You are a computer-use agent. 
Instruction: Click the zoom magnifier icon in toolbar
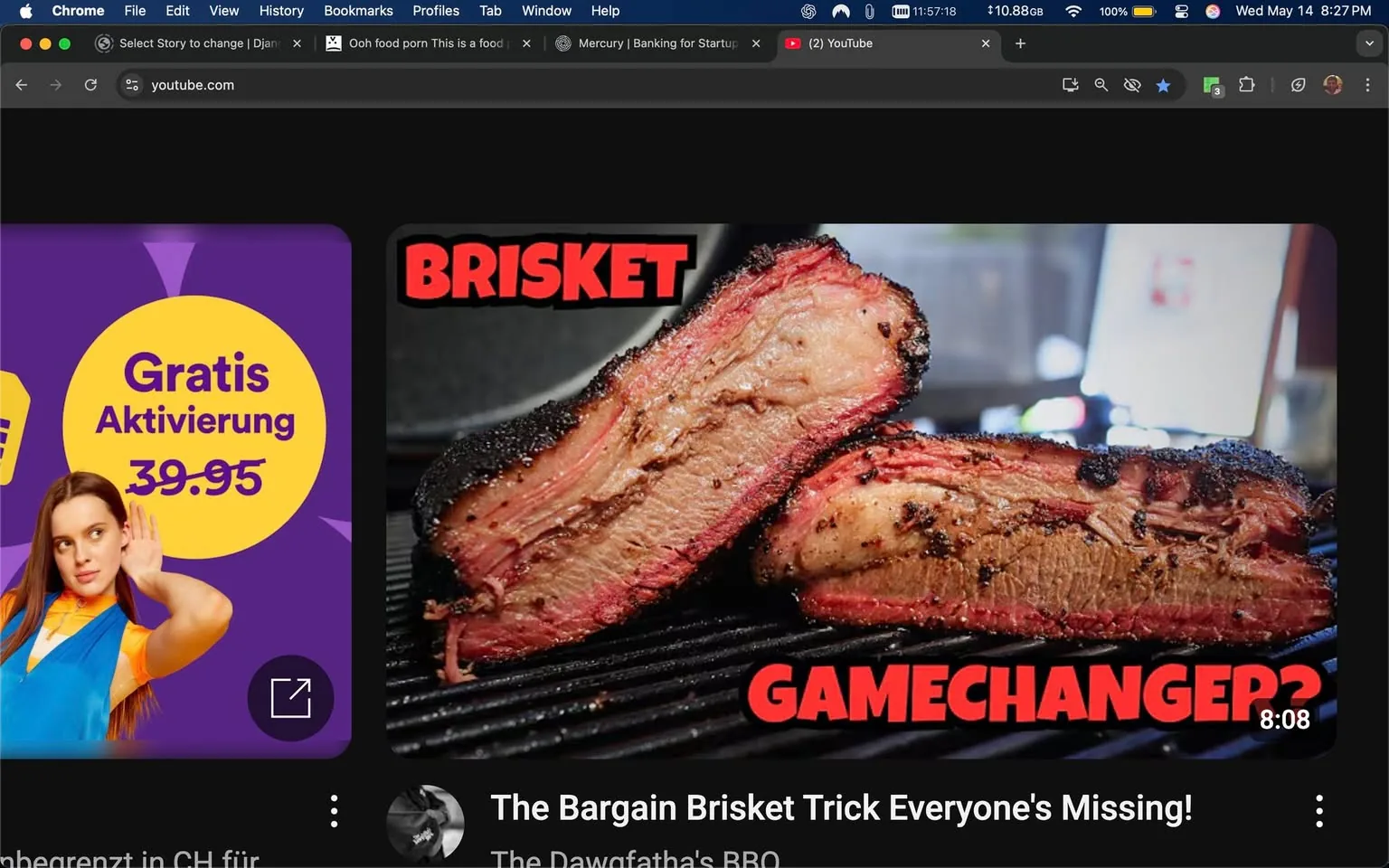(x=1101, y=84)
